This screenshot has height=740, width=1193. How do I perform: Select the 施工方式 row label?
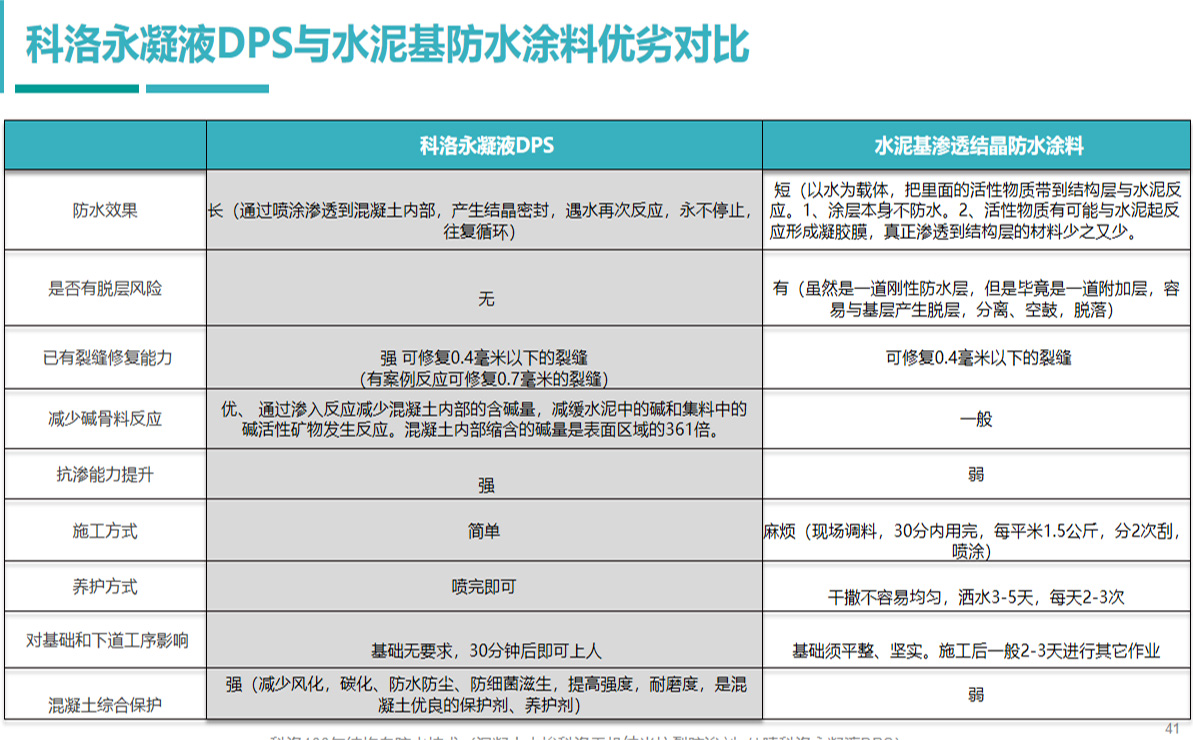105,531
